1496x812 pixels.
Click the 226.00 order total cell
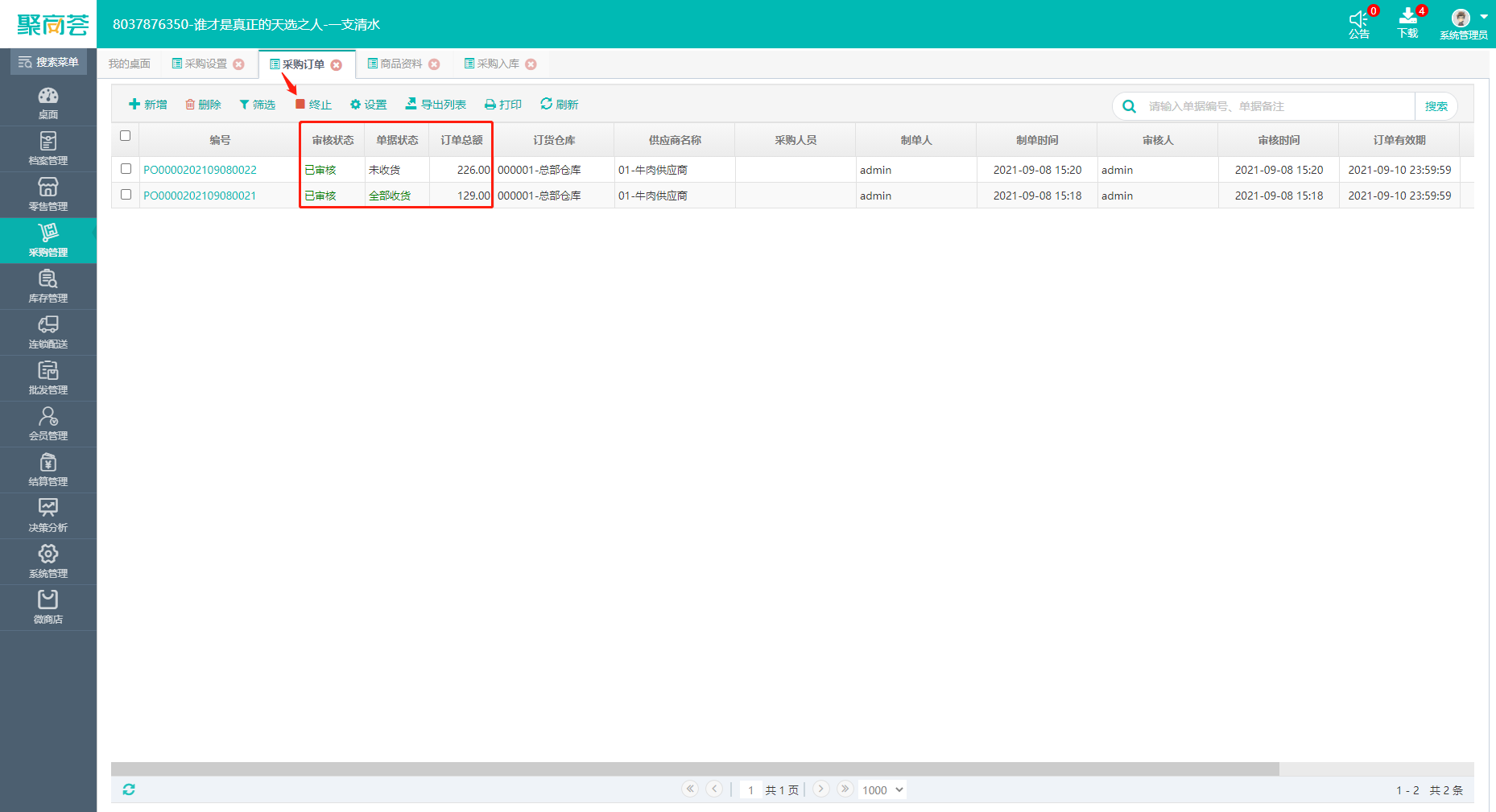461,170
